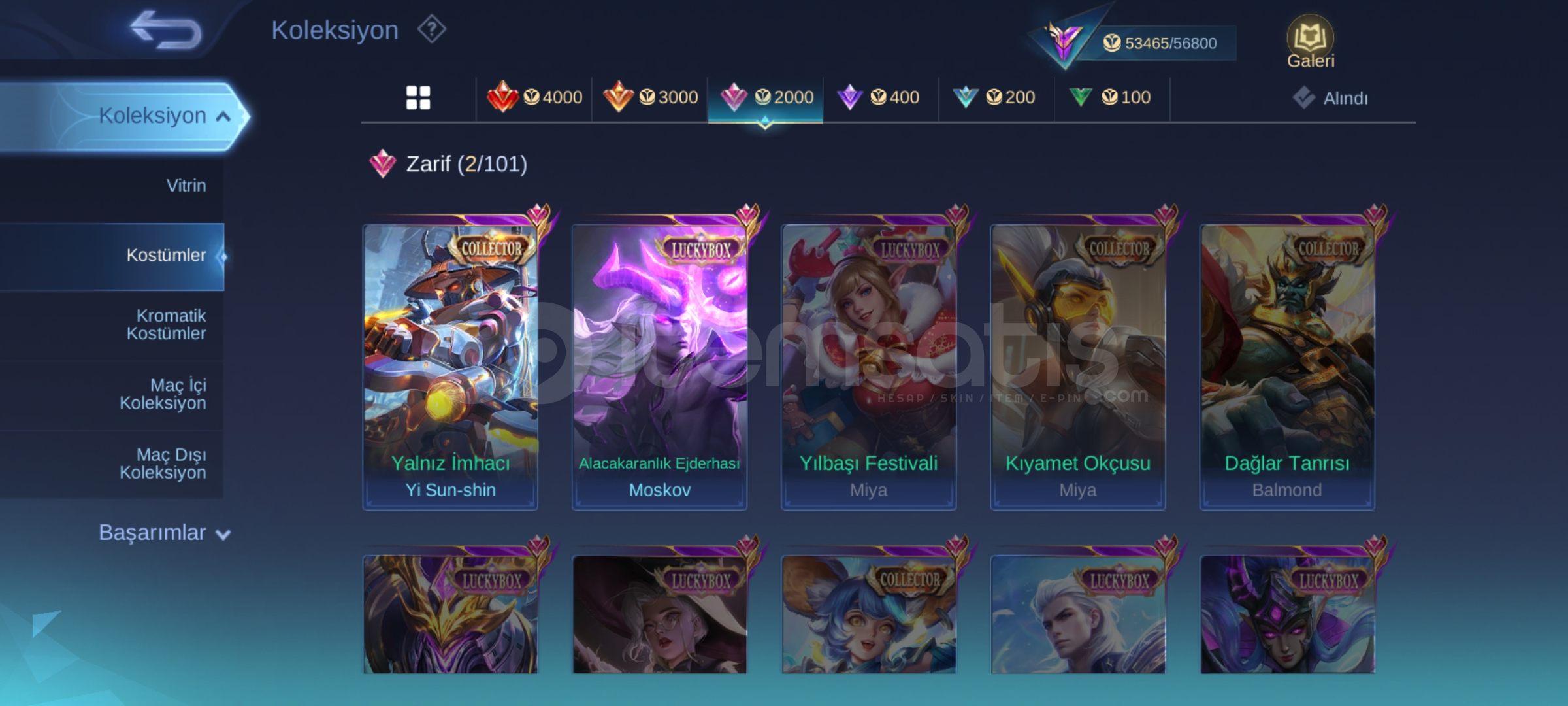This screenshot has height=706, width=1568.
Task: Click the collection points progress 53465/56800
Action: point(1160,43)
